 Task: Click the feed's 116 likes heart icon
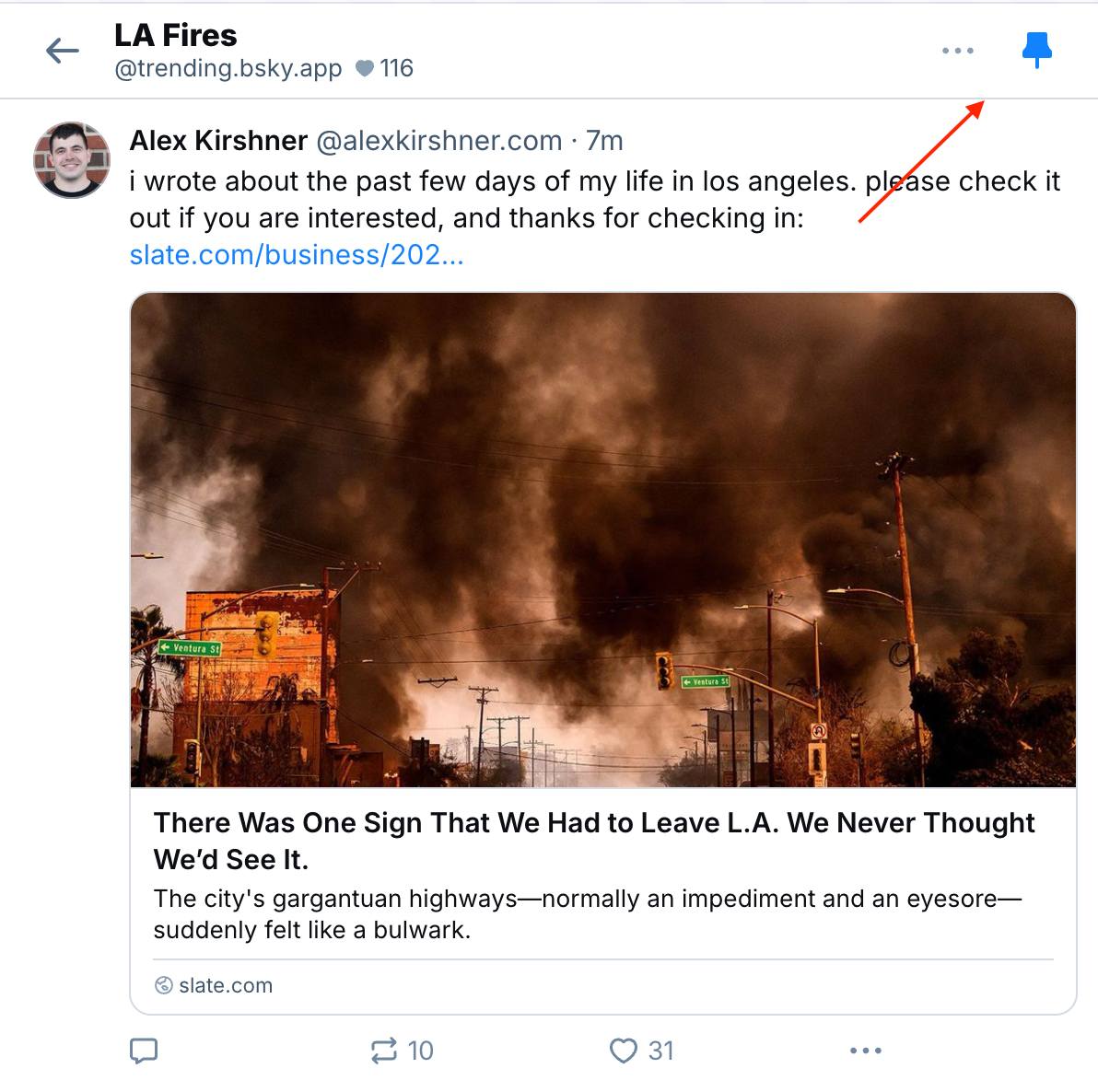(x=365, y=68)
